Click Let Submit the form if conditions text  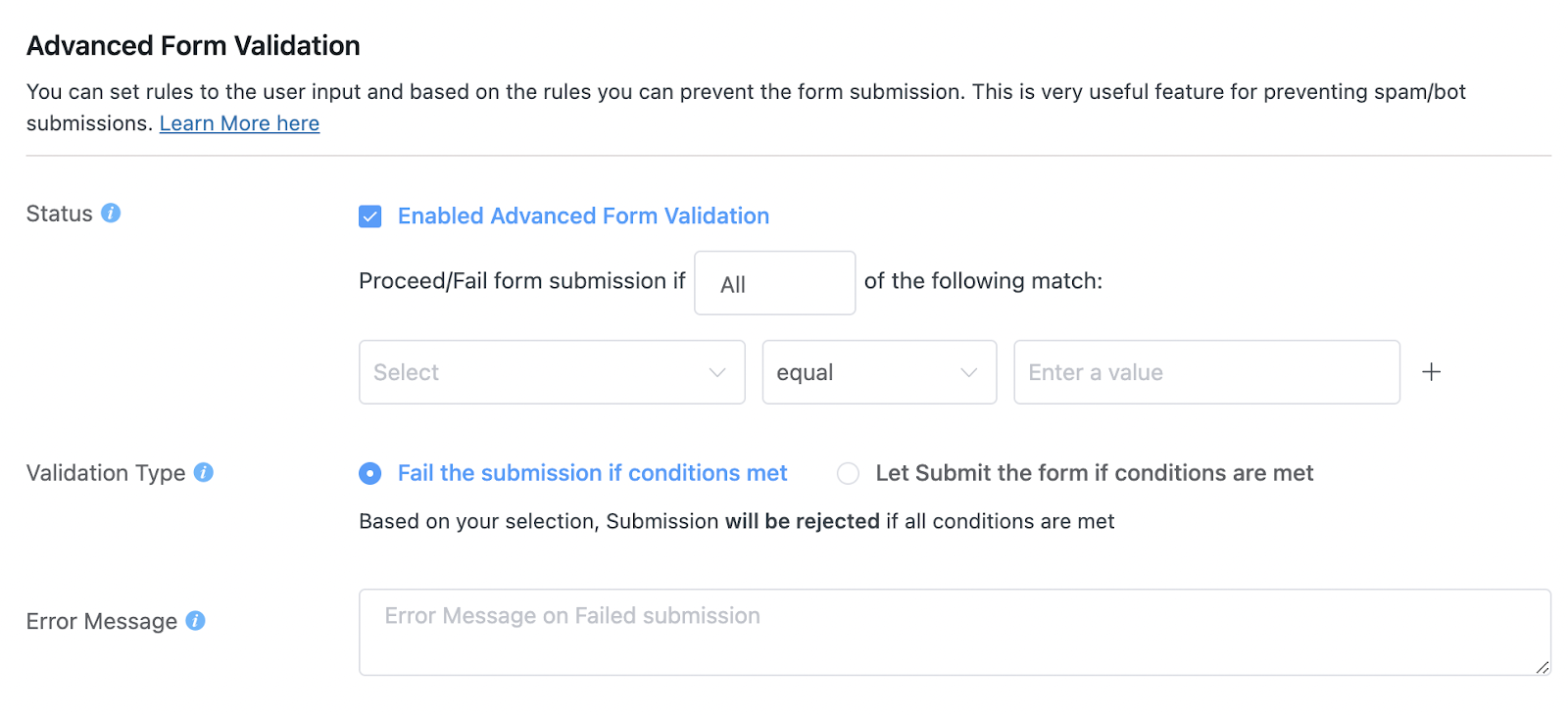[x=1094, y=473]
